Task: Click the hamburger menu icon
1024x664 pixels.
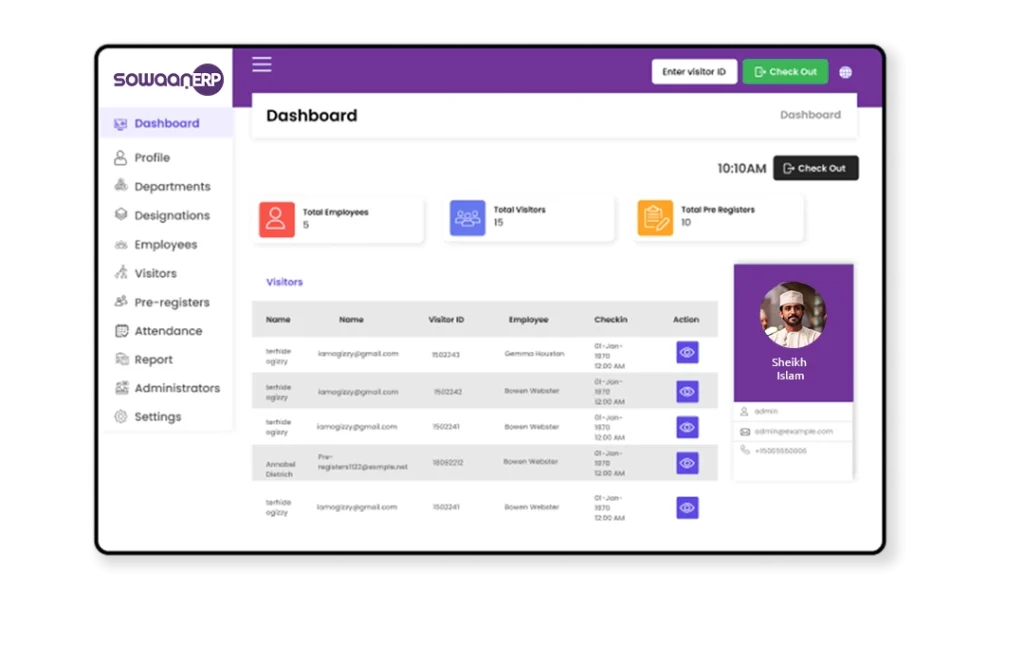Action: click(x=262, y=65)
